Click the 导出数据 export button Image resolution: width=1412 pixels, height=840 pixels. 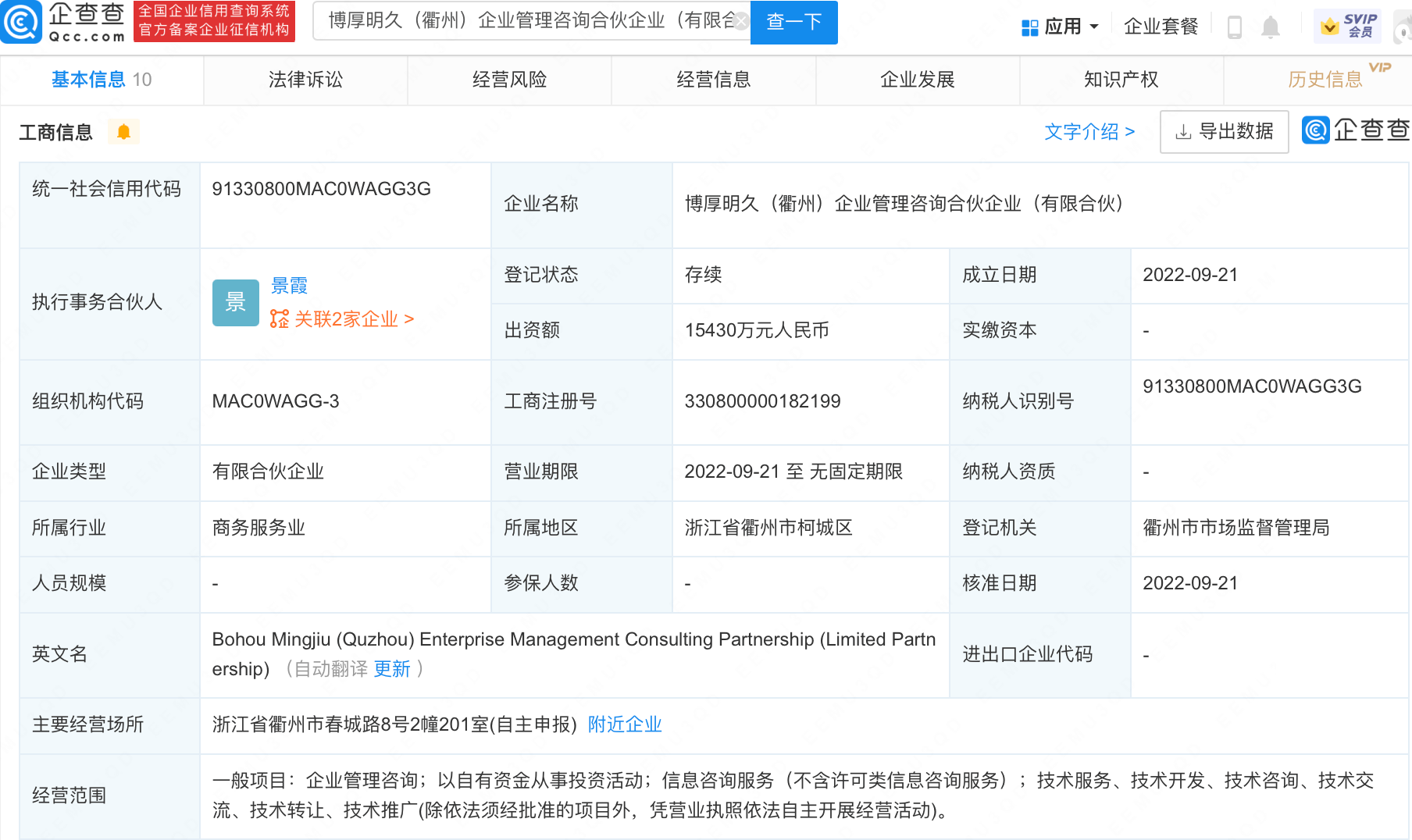click(x=1224, y=132)
